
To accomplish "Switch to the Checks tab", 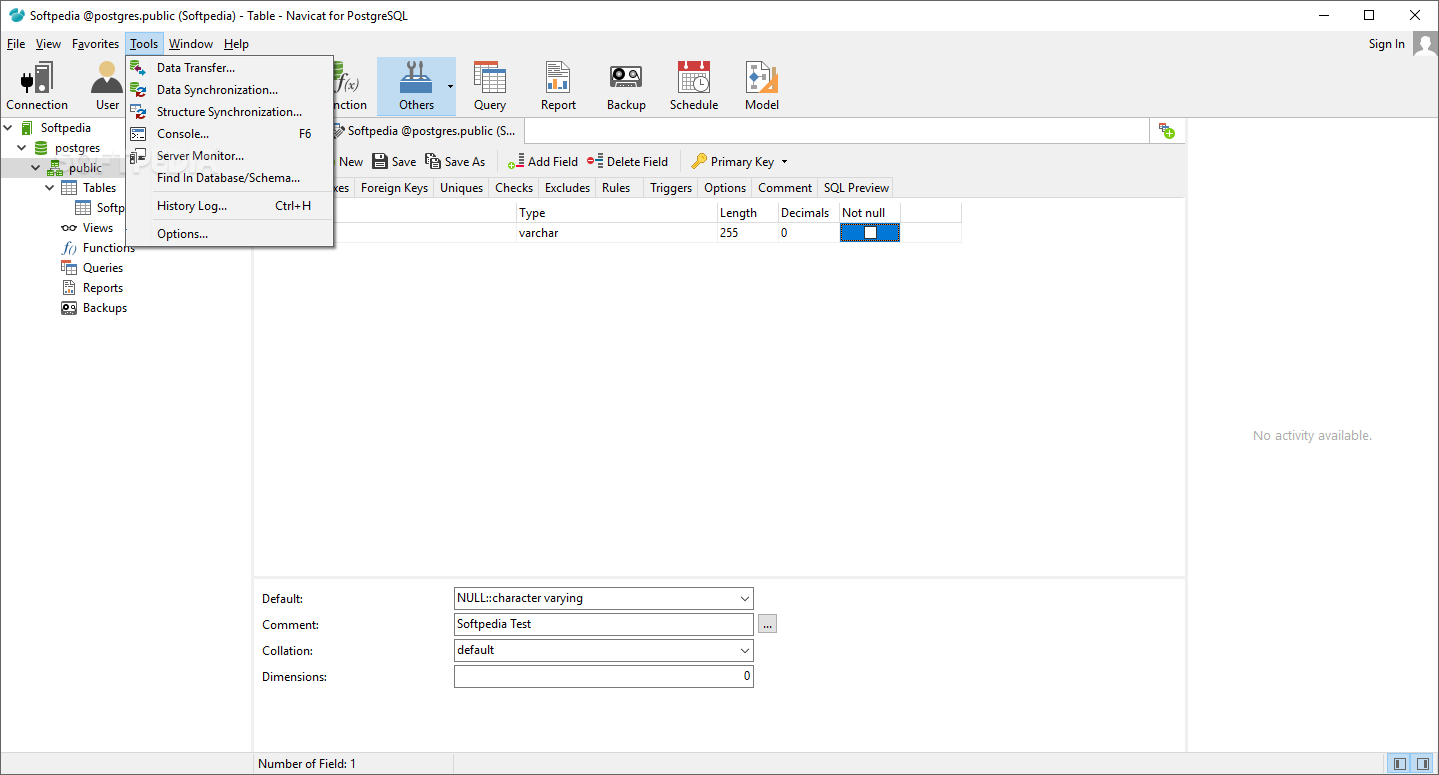I will click(514, 188).
